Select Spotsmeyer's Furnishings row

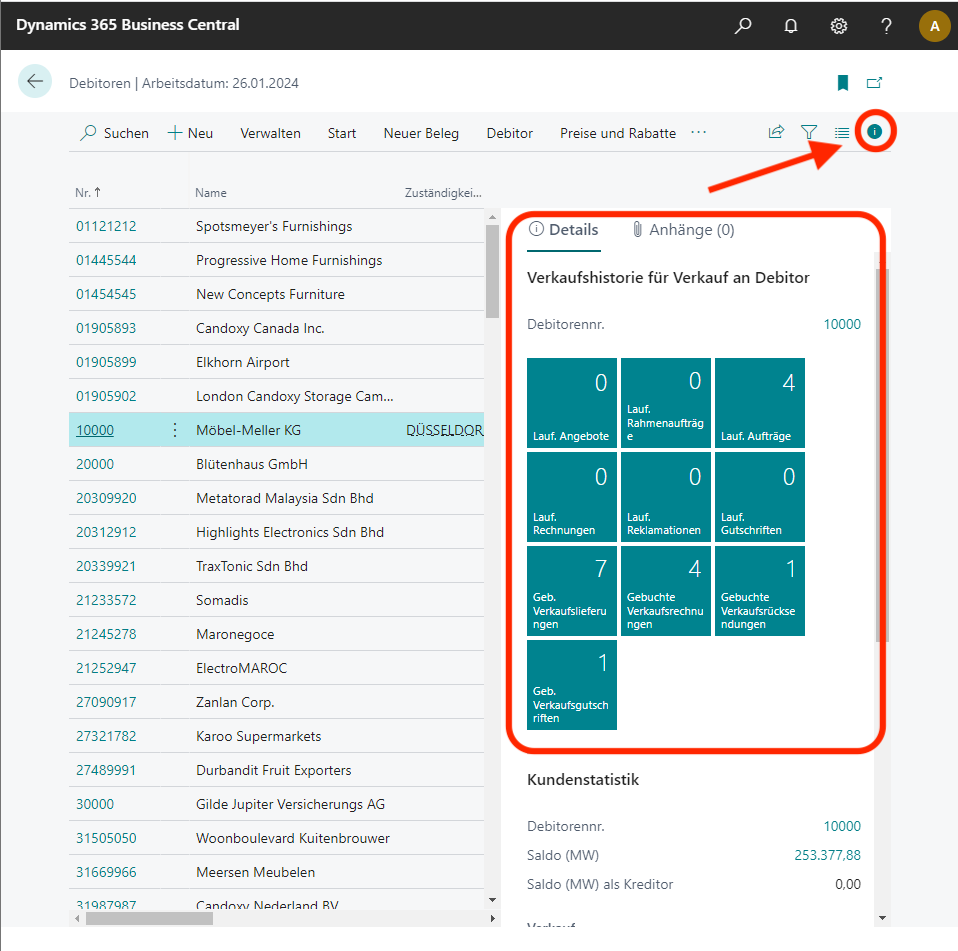coord(276,226)
